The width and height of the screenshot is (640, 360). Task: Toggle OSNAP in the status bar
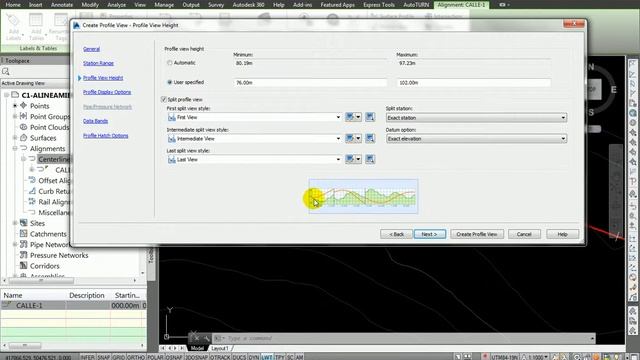click(x=174, y=357)
